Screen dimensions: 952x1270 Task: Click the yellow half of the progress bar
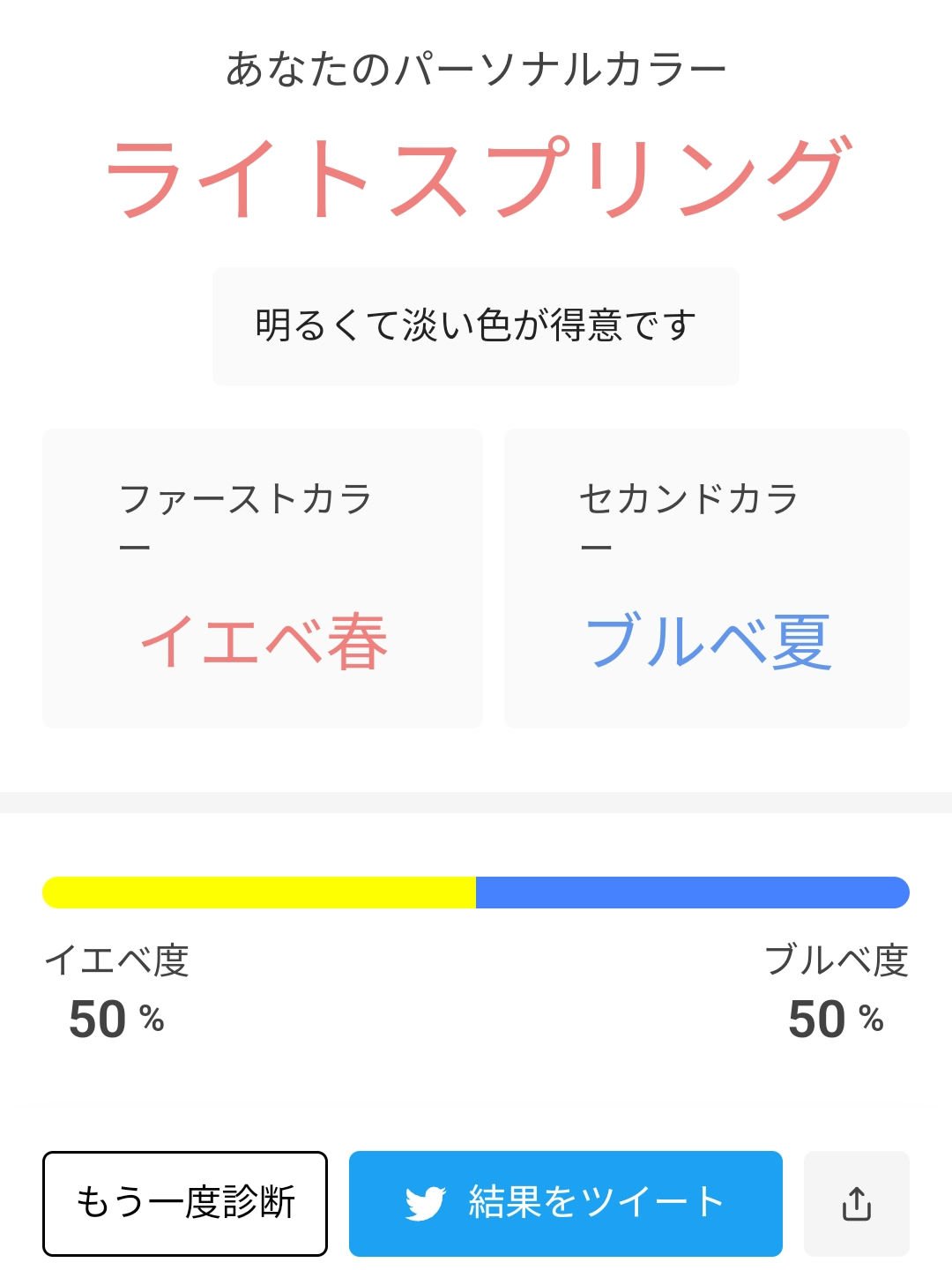point(260,891)
